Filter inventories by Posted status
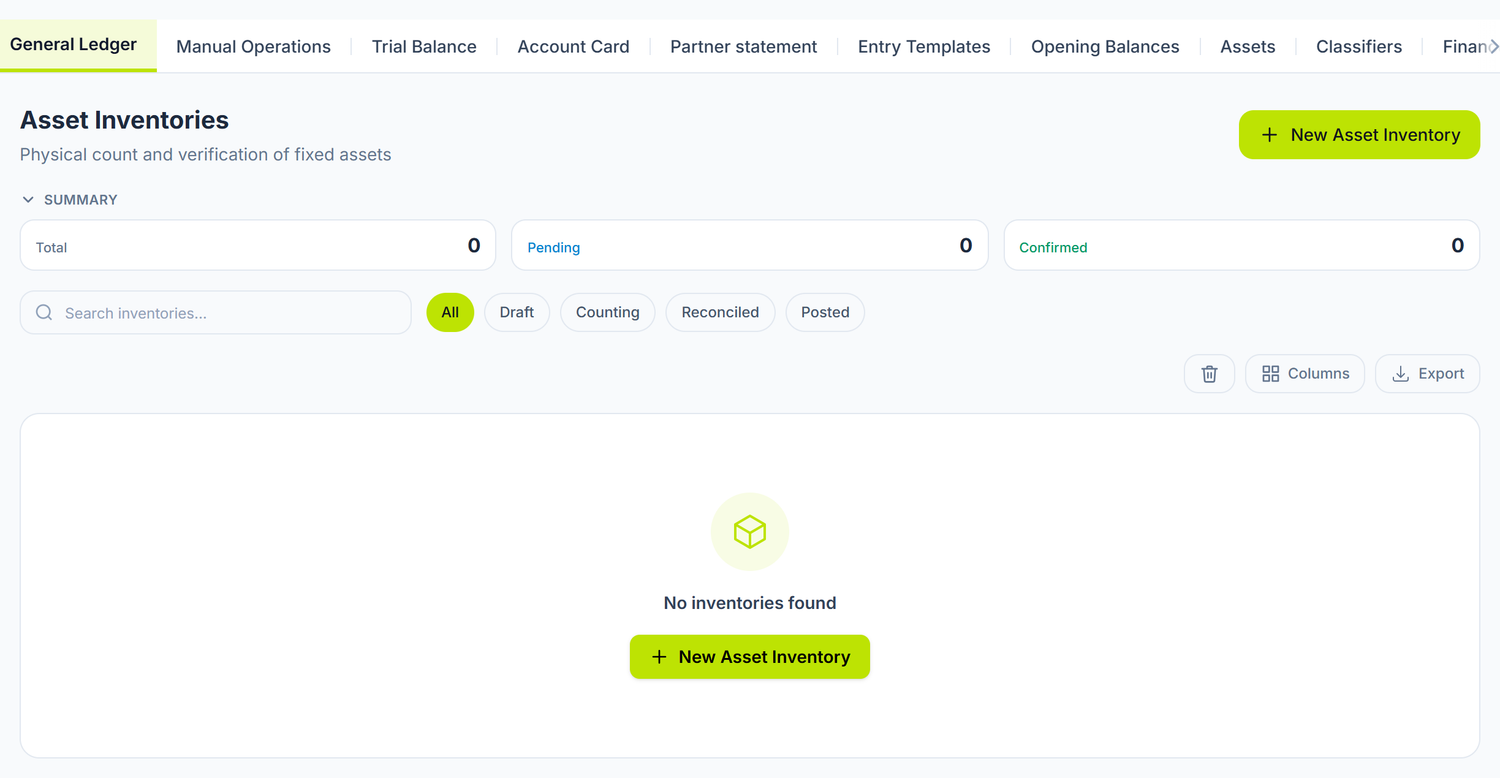The height and width of the screenshot is (778, 1500). tap(825, 312)
